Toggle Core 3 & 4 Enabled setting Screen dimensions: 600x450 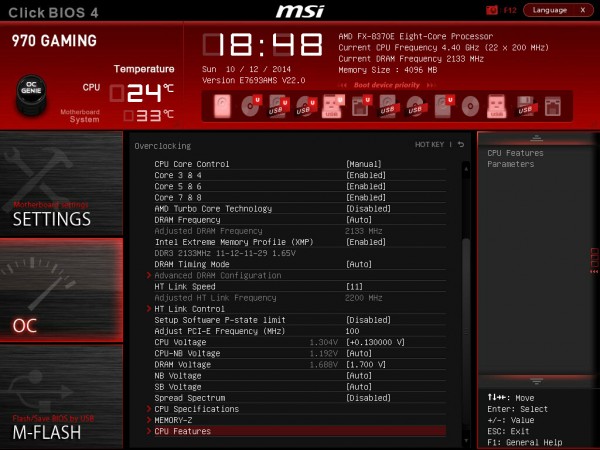coord(366,175)
